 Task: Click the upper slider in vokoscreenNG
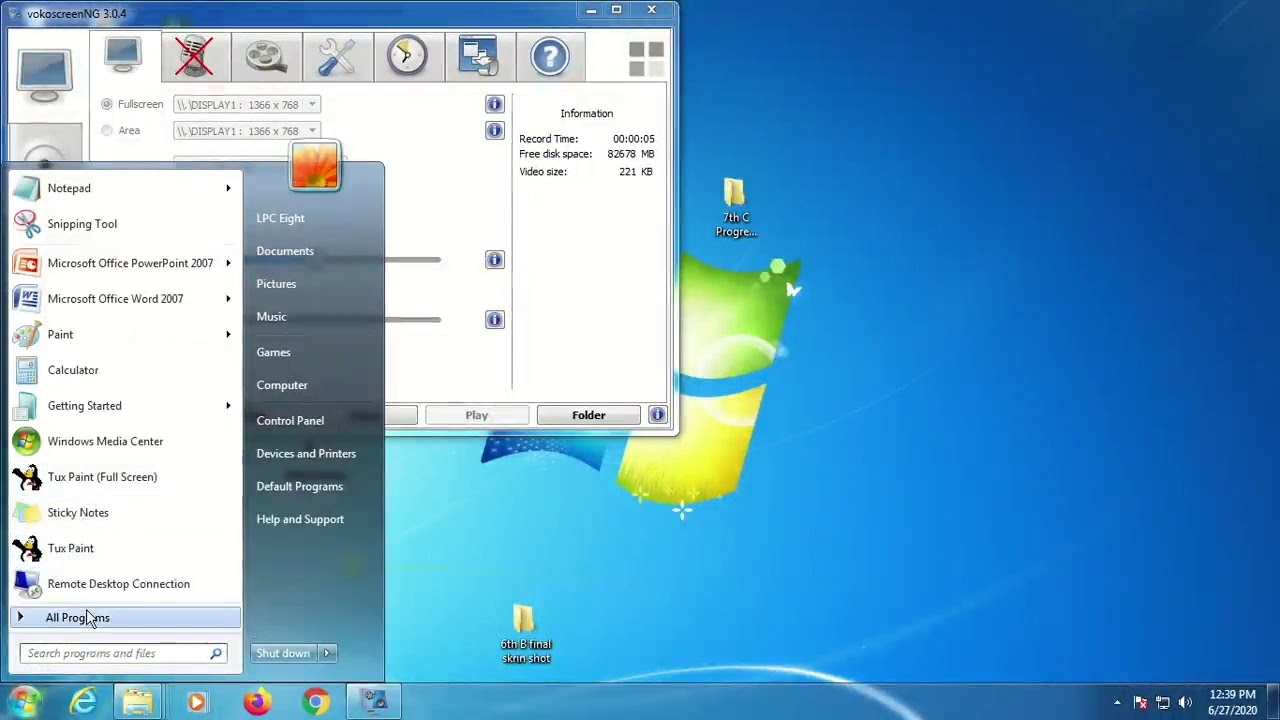(x=412, y=260)
